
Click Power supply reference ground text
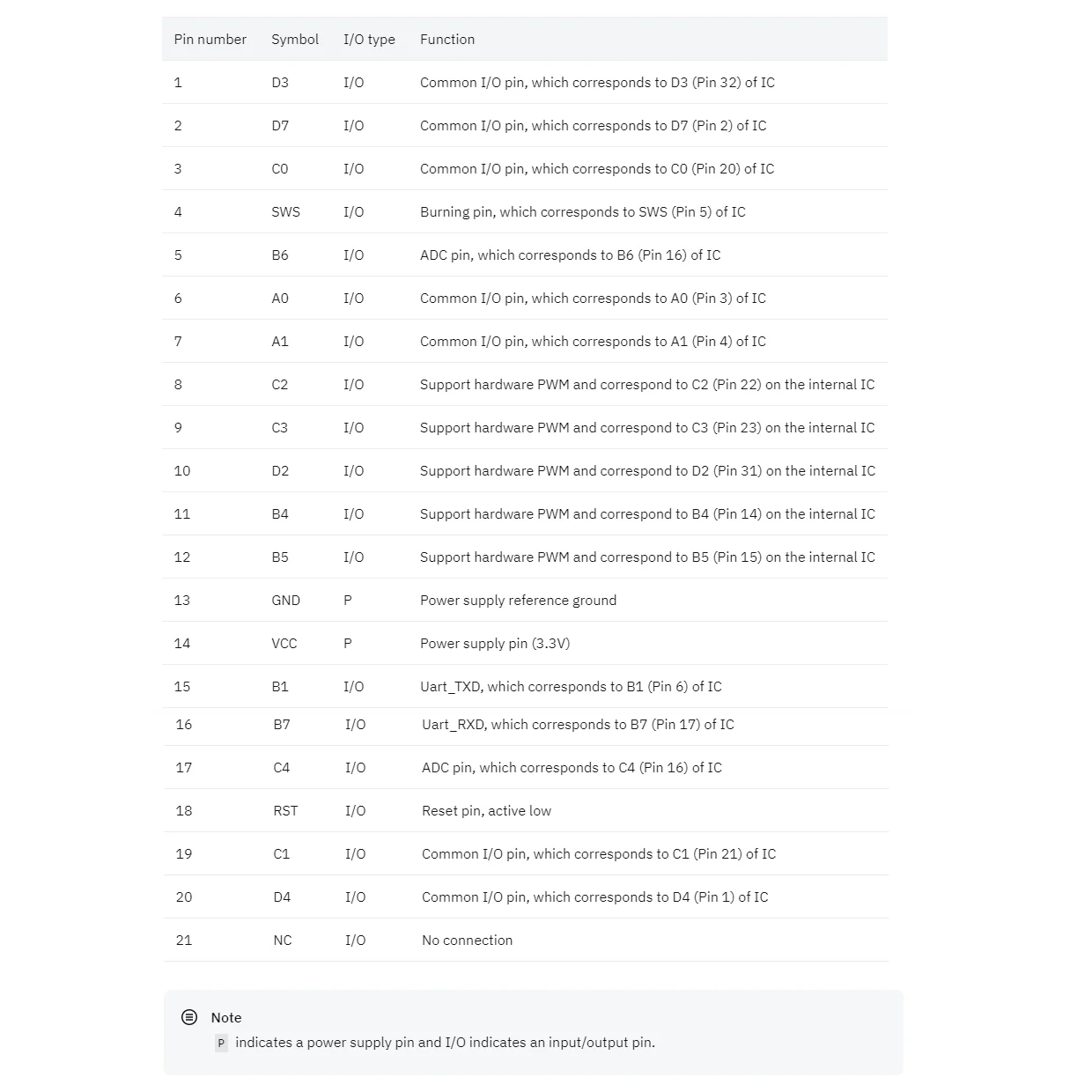[518, 601]
